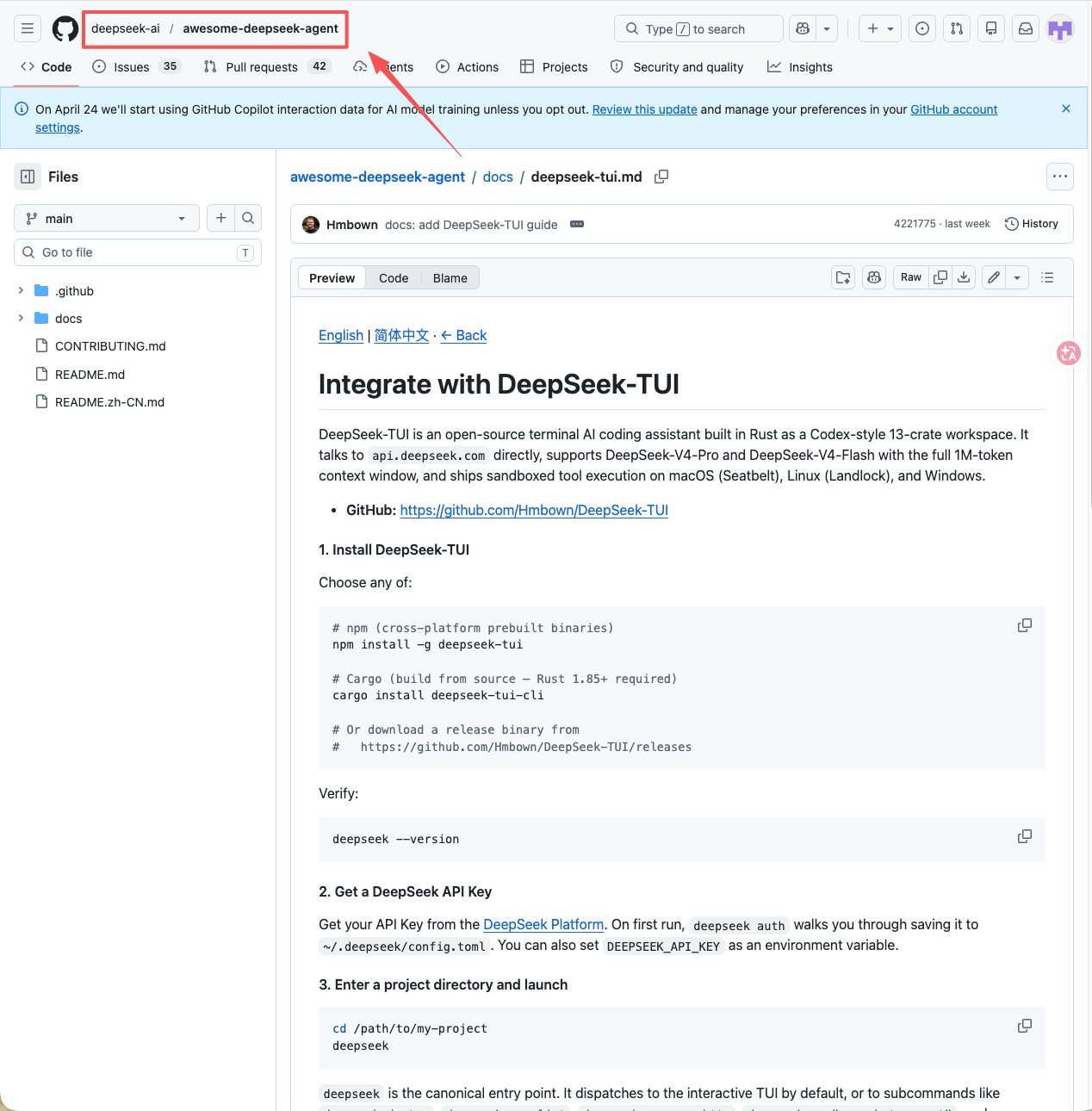The image size is (1092, 1111).
Task: View the Raw file
Action: point(911,277)
